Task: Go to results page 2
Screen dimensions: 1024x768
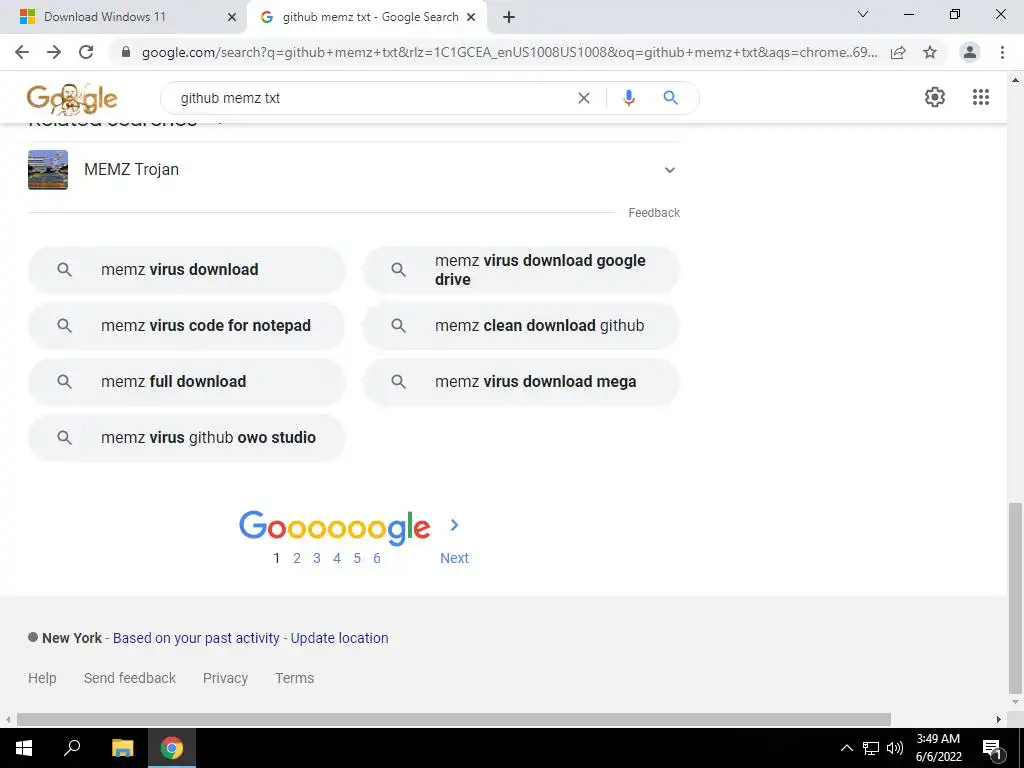Action: (296, 558)
